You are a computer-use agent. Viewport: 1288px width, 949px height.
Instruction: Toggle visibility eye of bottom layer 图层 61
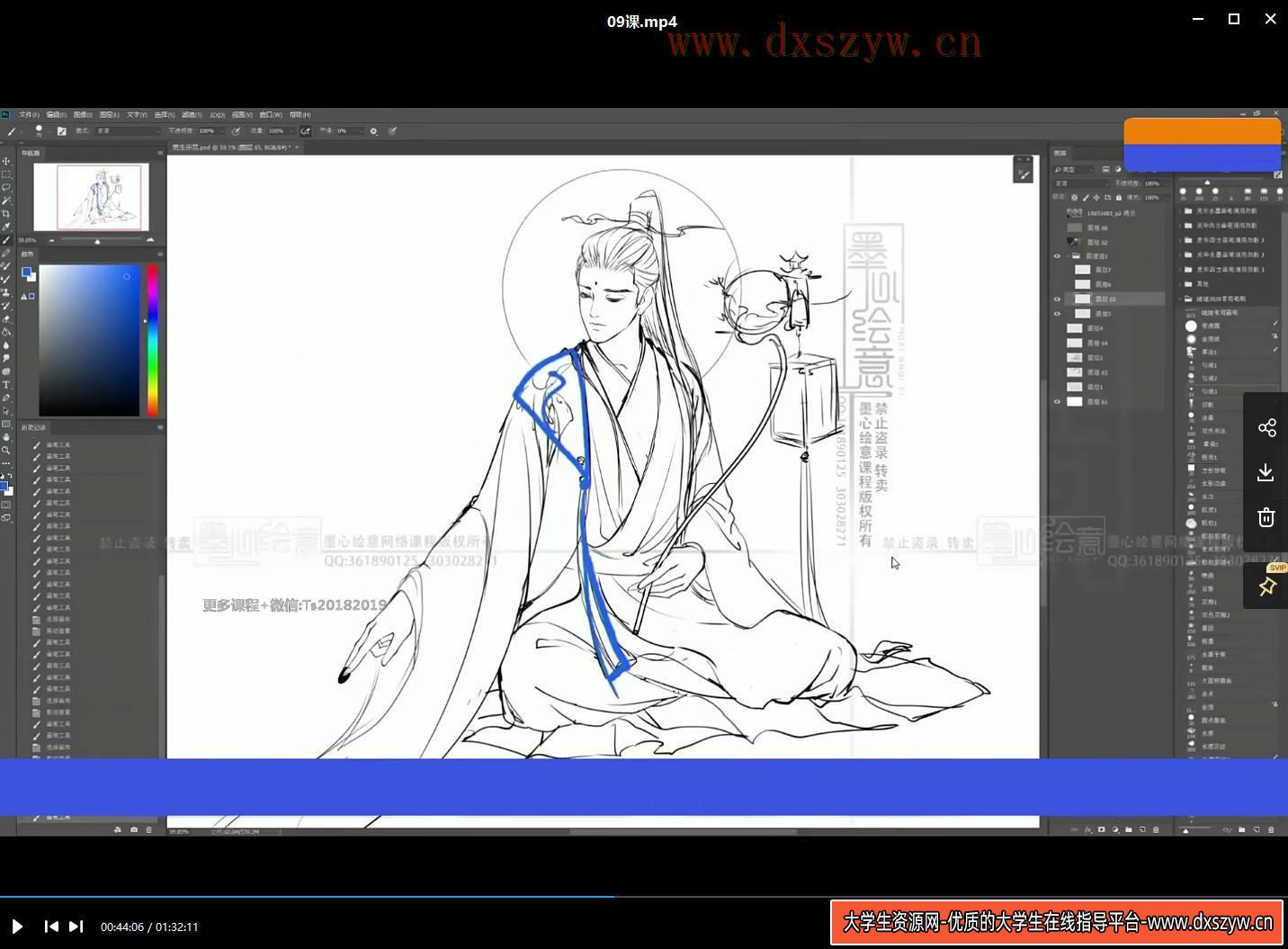click(x=1057, y=401)
